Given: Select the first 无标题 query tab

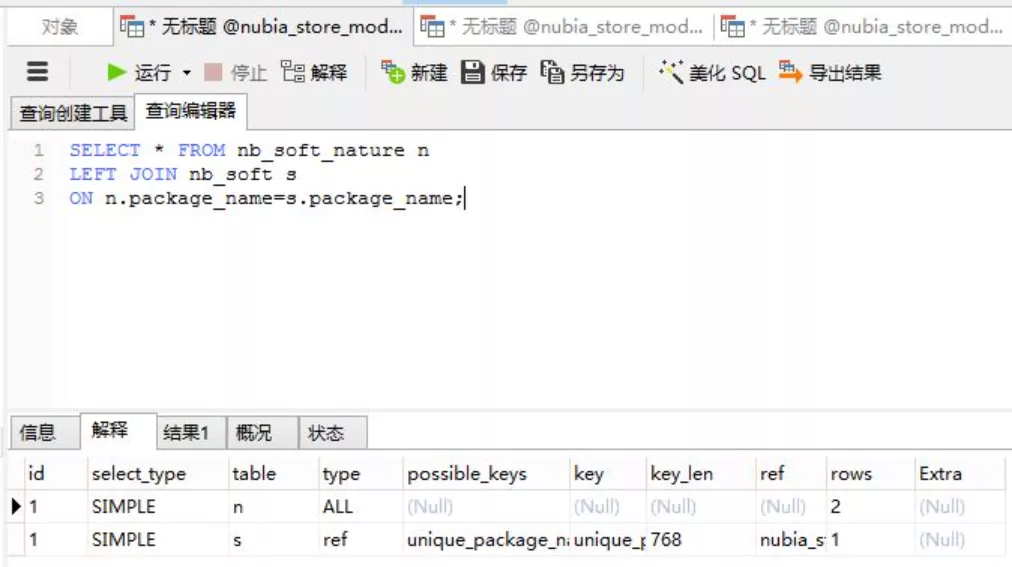Looking at the screenshot, I should click(x=263, y=27).
